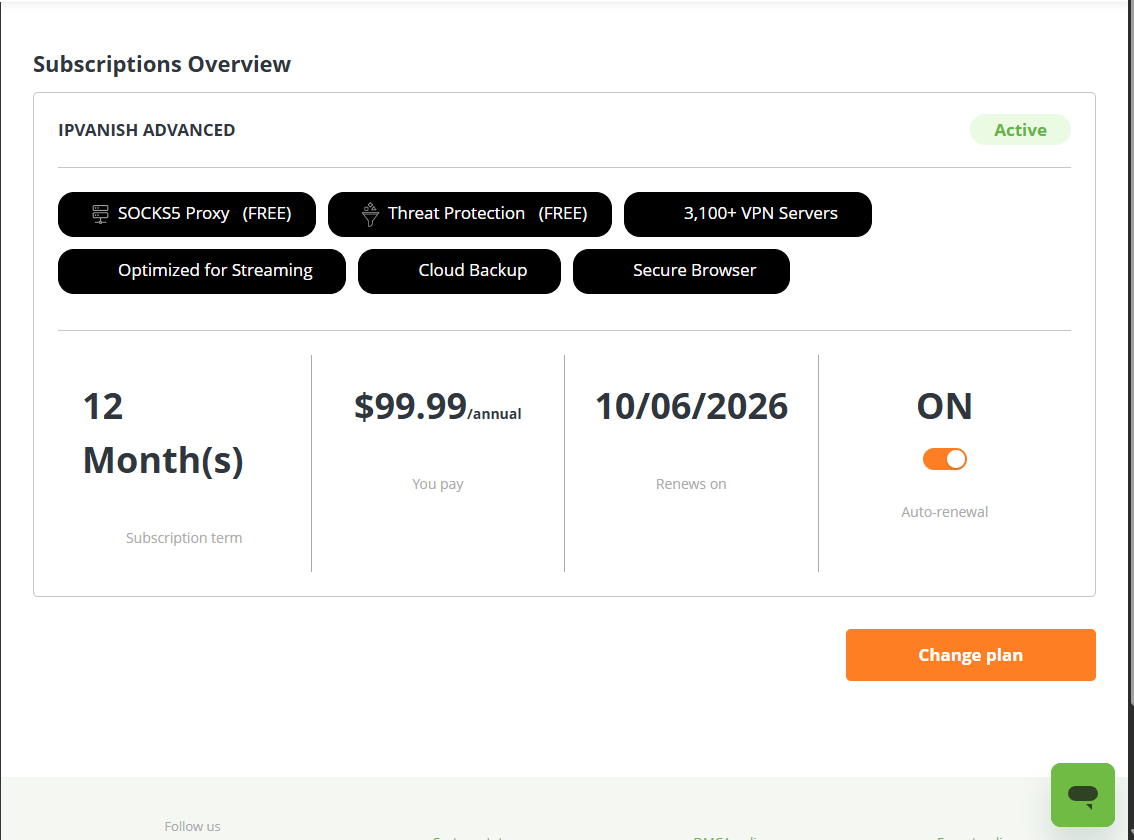
Task: Click the Subscription term label
Action: coord(184,538)
